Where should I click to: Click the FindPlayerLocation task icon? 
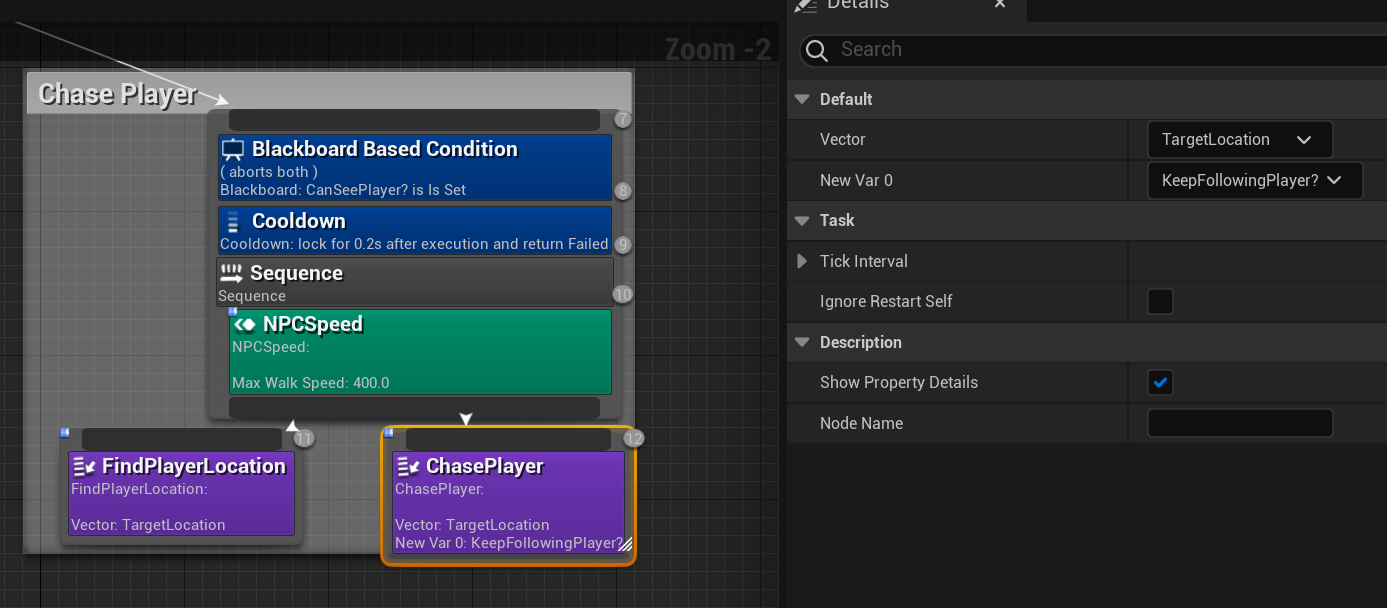point(85,466)
